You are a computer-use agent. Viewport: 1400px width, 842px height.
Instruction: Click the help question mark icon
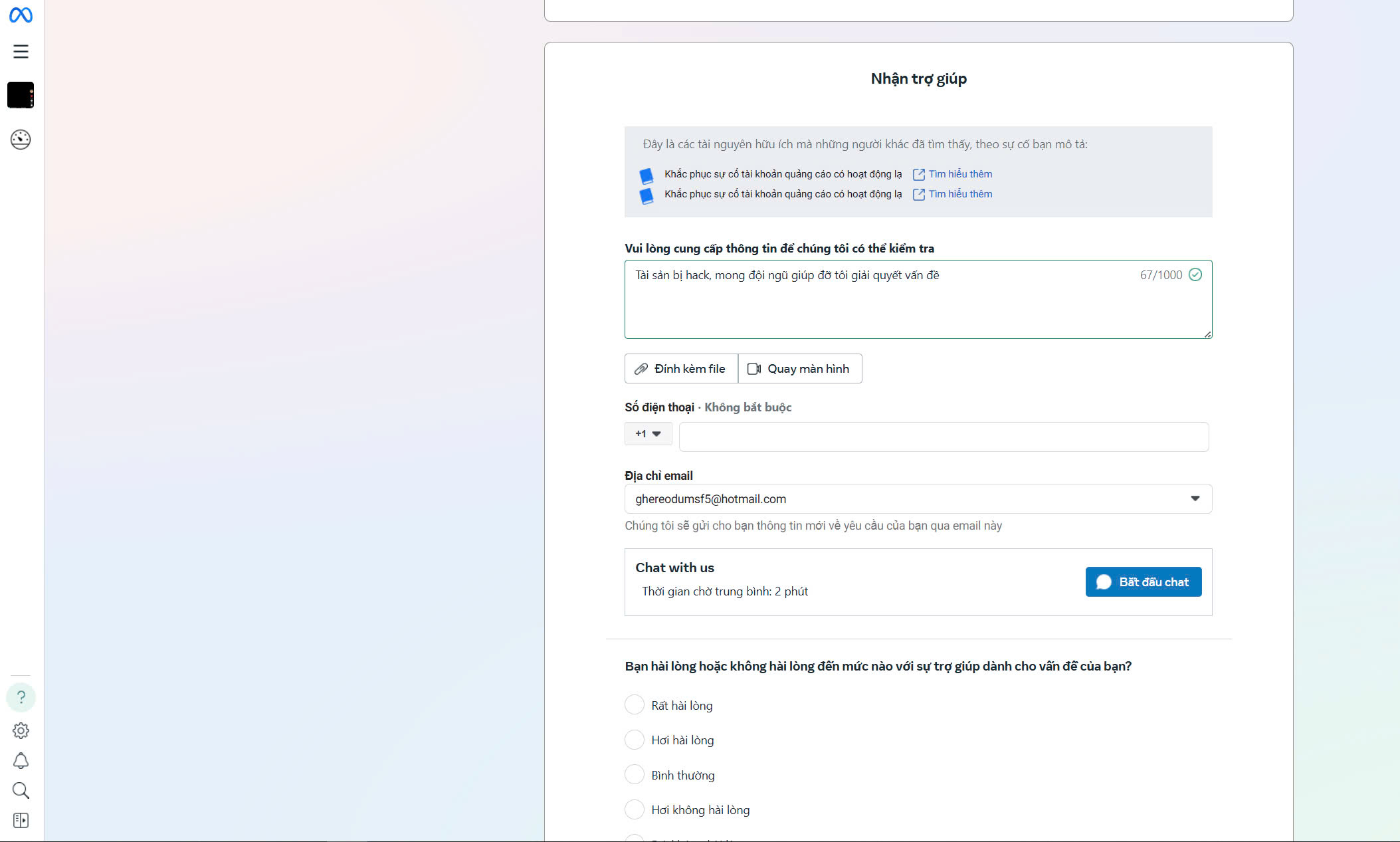point(21,697)
